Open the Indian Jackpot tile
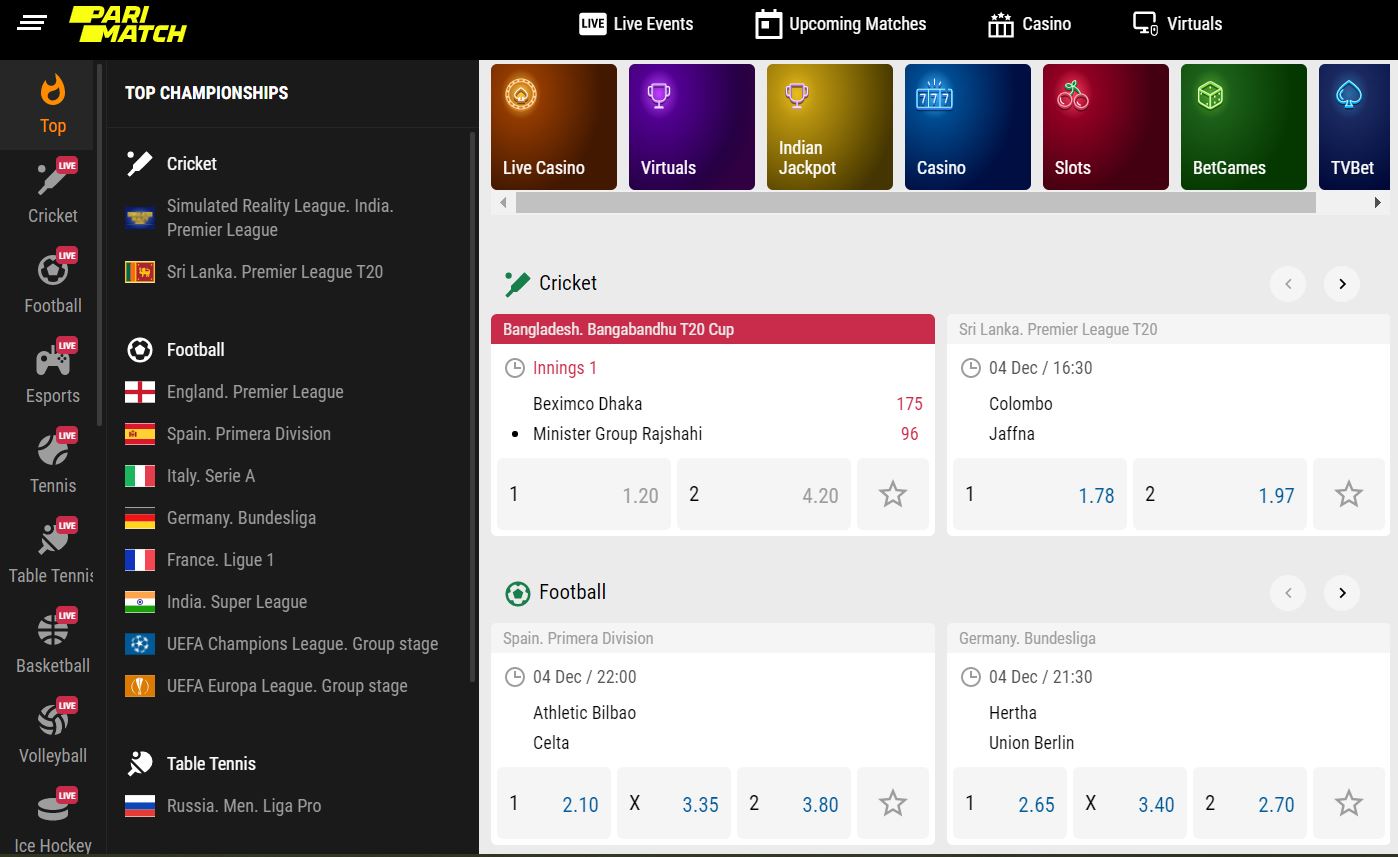 tap(829, 127)
